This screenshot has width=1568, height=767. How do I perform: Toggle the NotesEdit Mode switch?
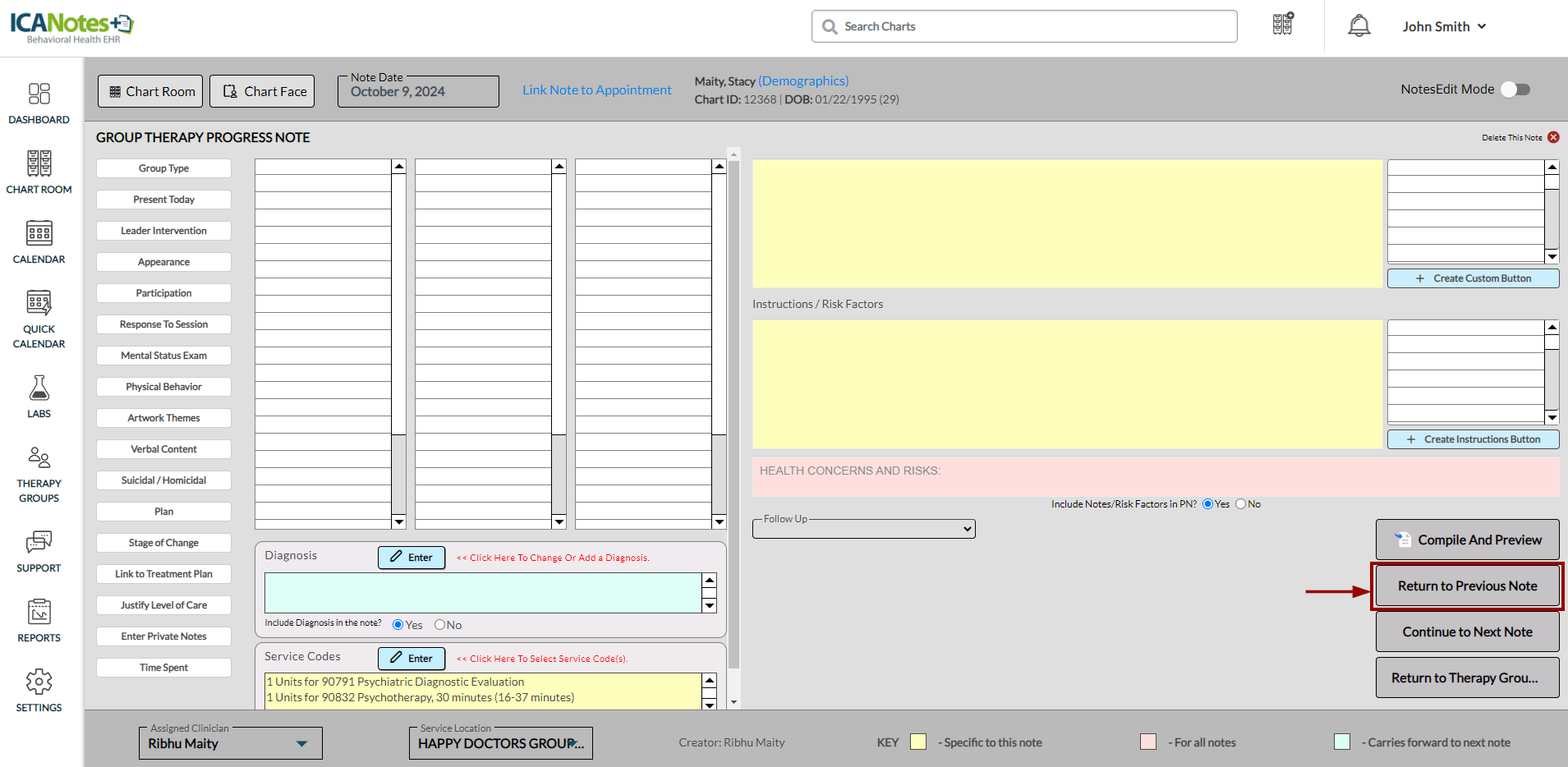point(1515,90)
